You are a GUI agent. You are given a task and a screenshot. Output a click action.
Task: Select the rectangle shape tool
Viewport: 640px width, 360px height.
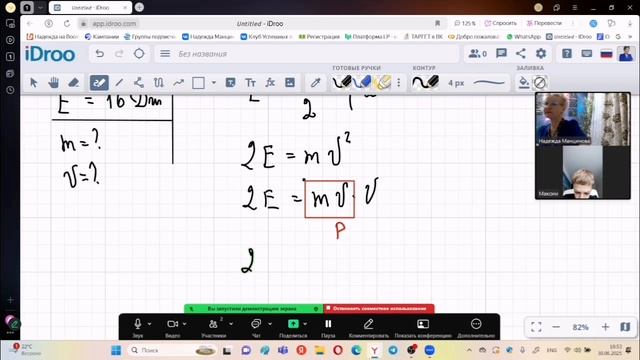198,83
